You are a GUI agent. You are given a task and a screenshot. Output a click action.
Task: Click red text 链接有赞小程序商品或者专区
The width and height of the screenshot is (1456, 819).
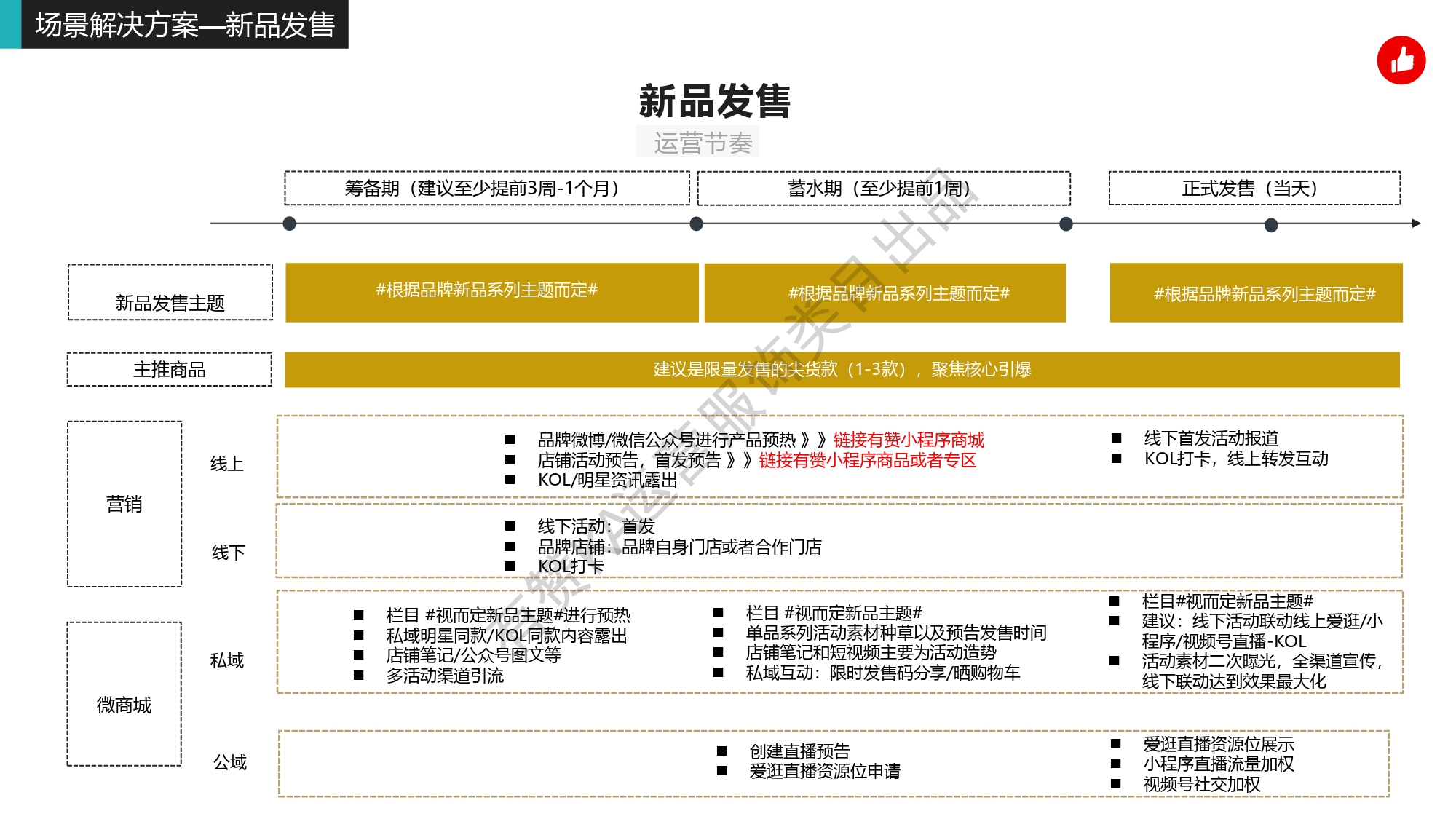click(x=868, y=460)
